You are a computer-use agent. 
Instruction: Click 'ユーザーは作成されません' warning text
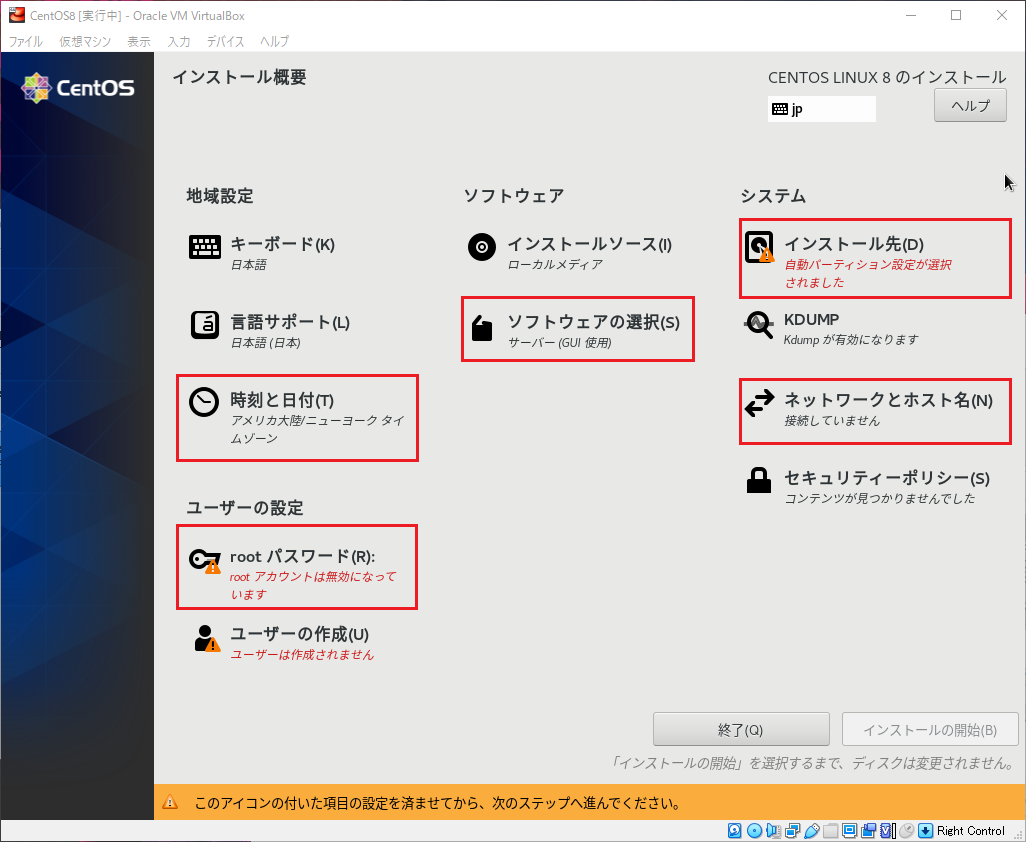click(302, 654)
